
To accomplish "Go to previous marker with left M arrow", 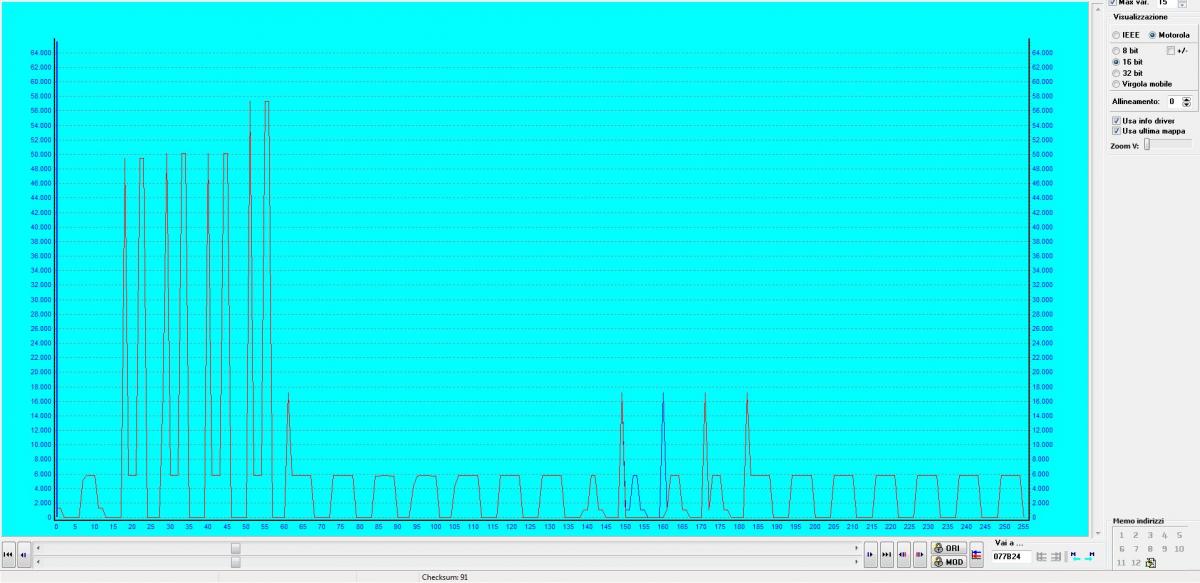I will click(1076, 556).
